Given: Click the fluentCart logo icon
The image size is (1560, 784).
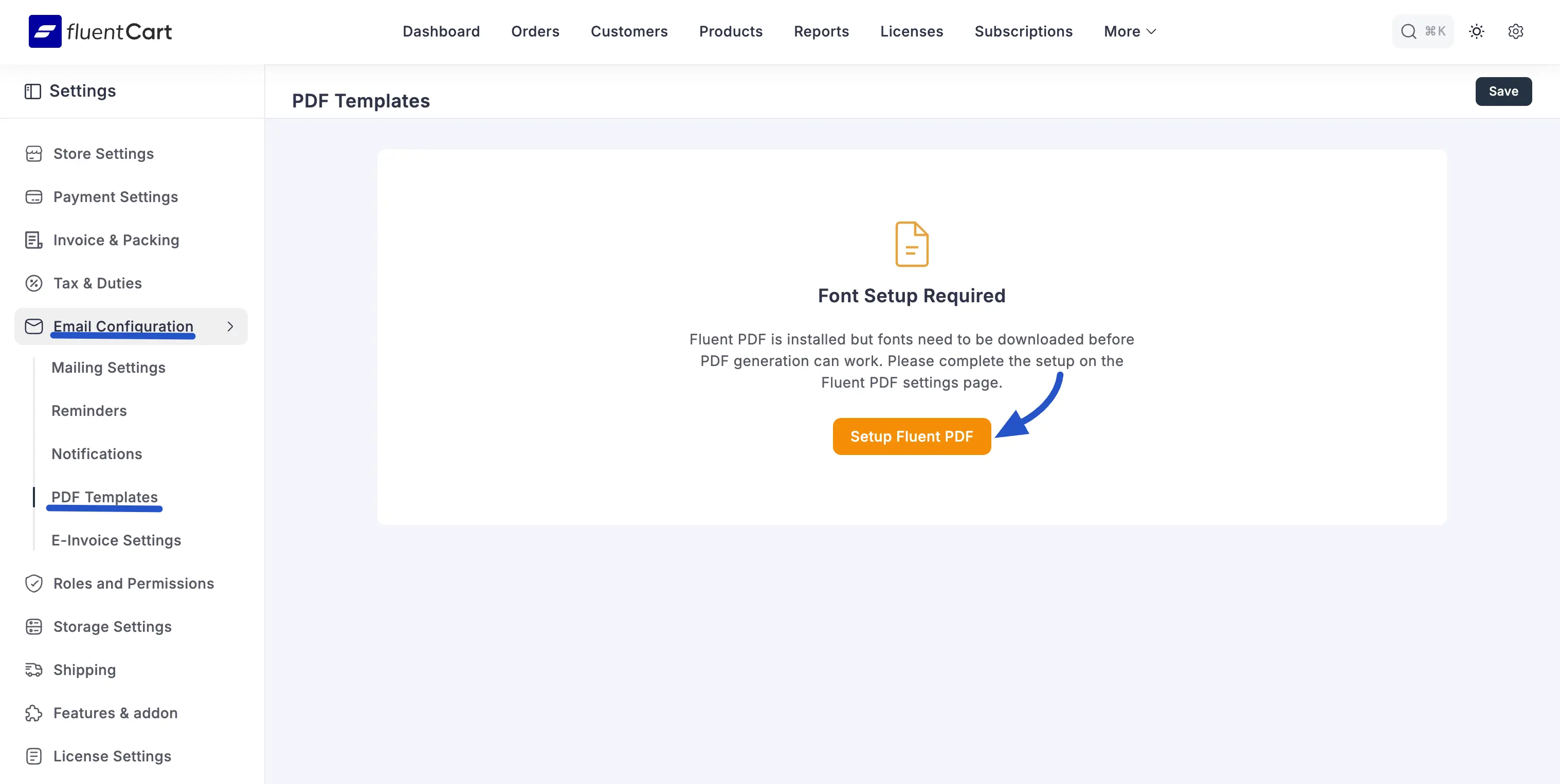Looking at the screenshot, I should [x=45, y=31].
